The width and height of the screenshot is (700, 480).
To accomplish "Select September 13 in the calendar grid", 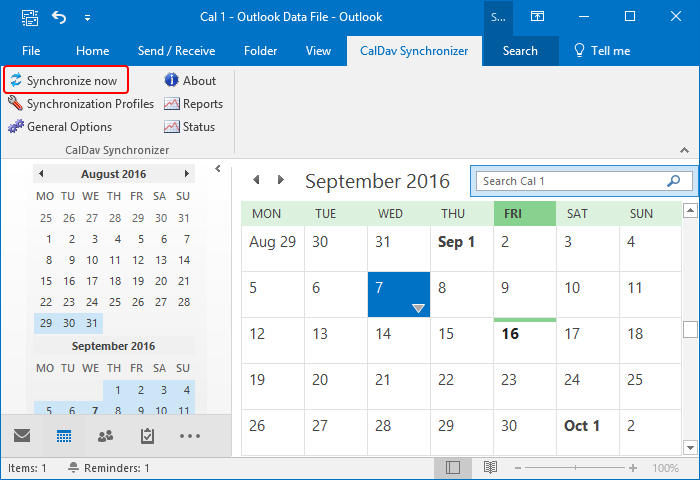I will (x=336, y=341).
